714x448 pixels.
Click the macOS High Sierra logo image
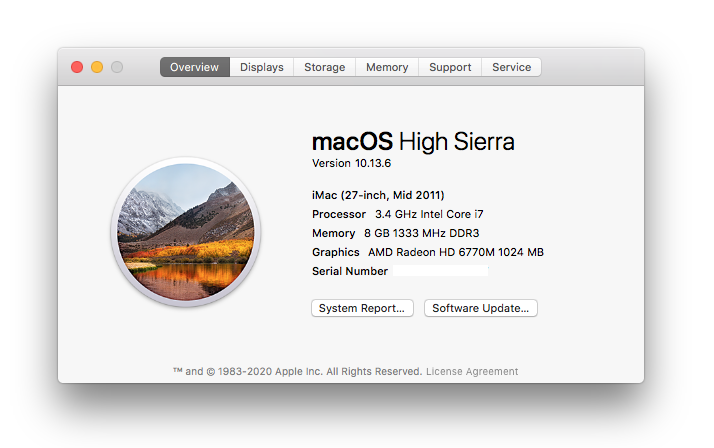tap(185, 232)
